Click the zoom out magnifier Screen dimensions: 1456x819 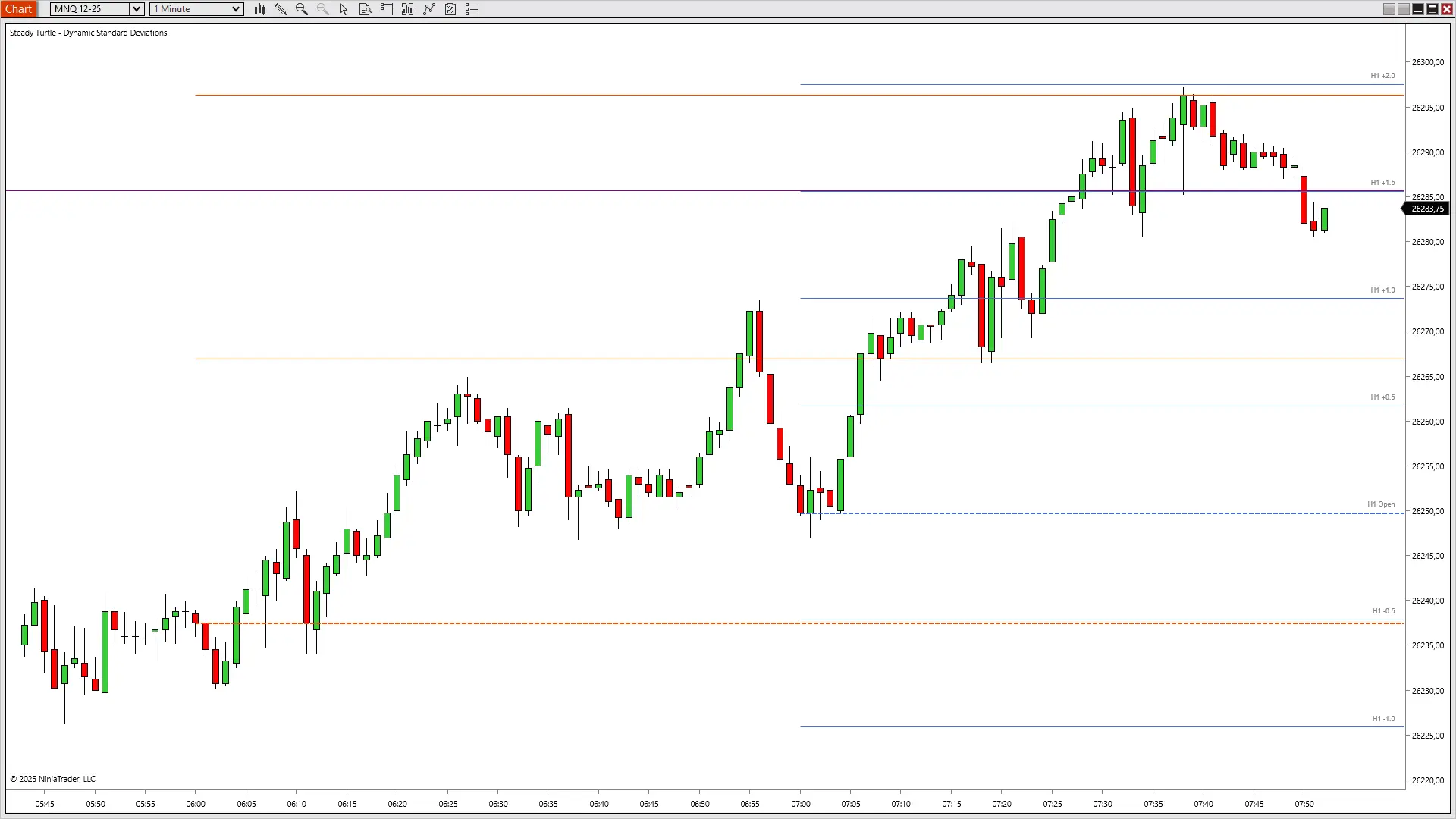pos(323,9)
